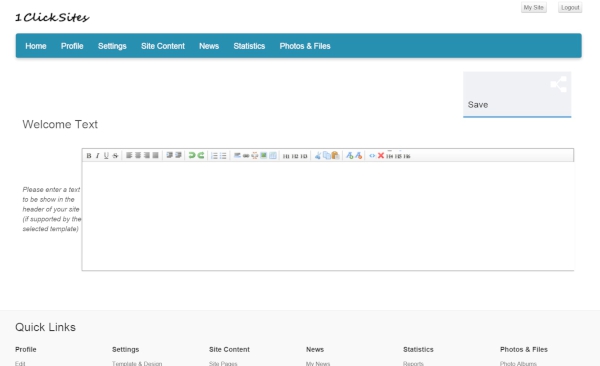
Task: Insert an image with the picture icon
Action: click(263, 155)
